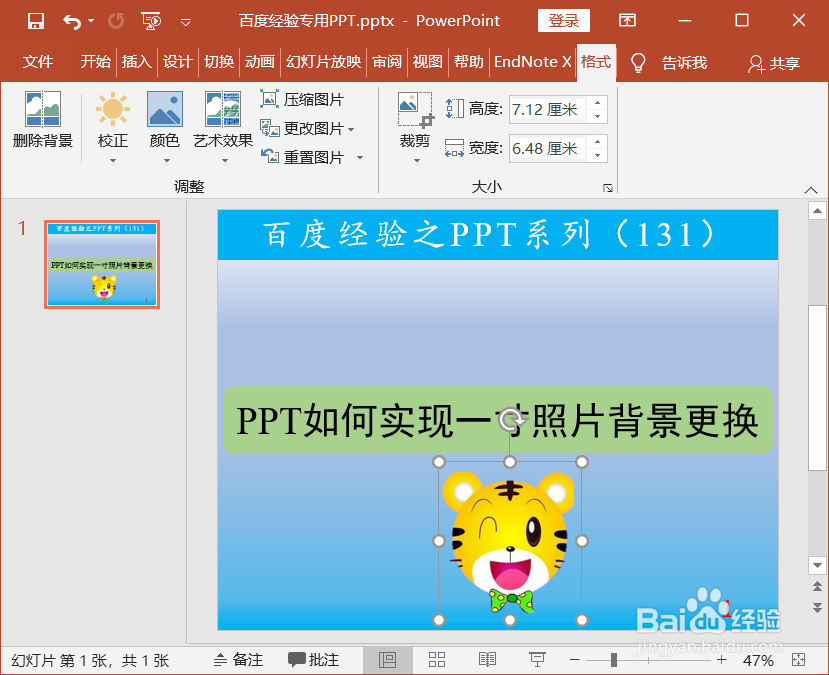Open the 审阅 tab
This screenshot has height=675, width=829.
387,62
